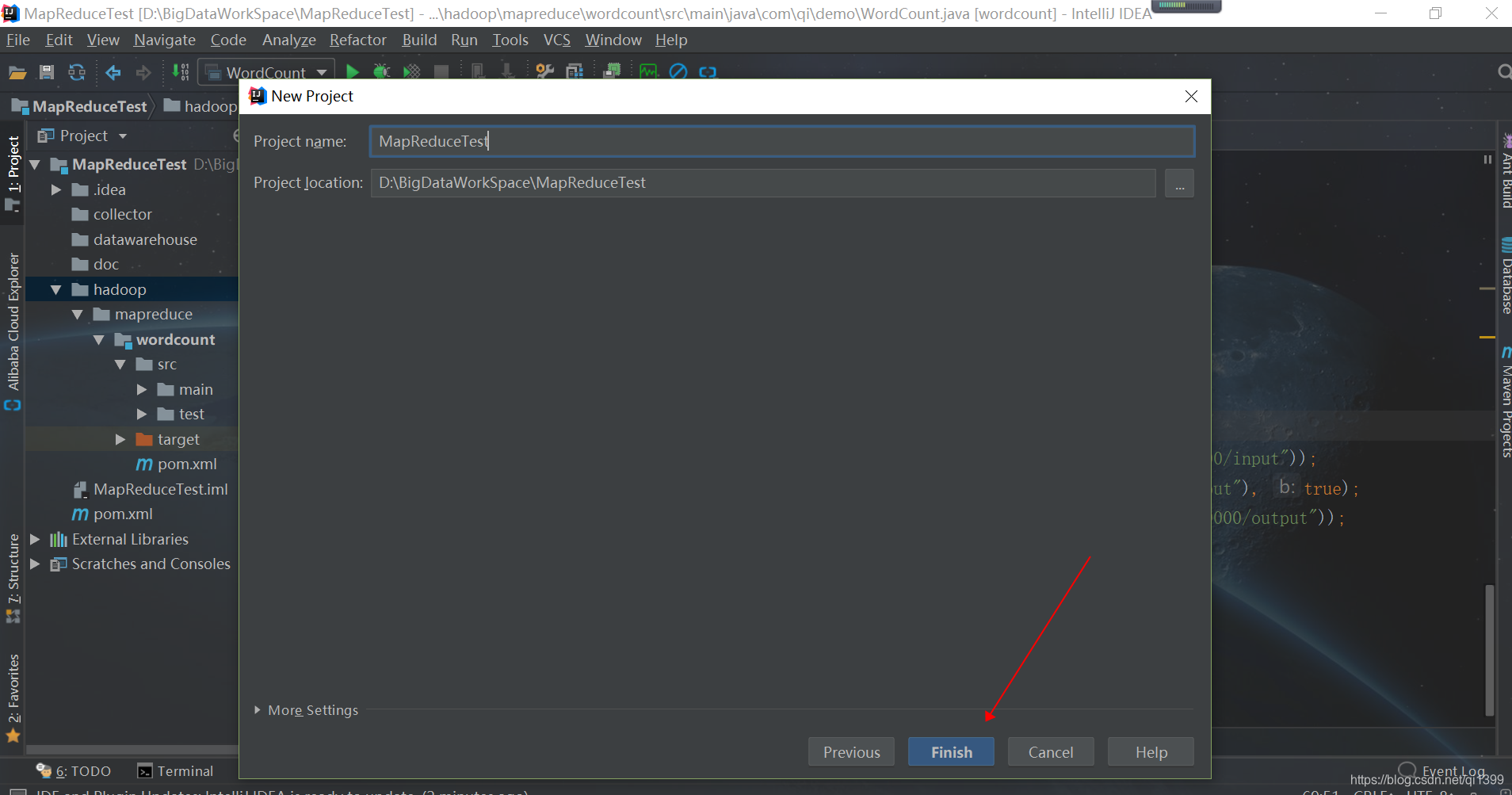Expand External Libraries node
Viewport: 1512px width, 795px height.
[35, 539]
